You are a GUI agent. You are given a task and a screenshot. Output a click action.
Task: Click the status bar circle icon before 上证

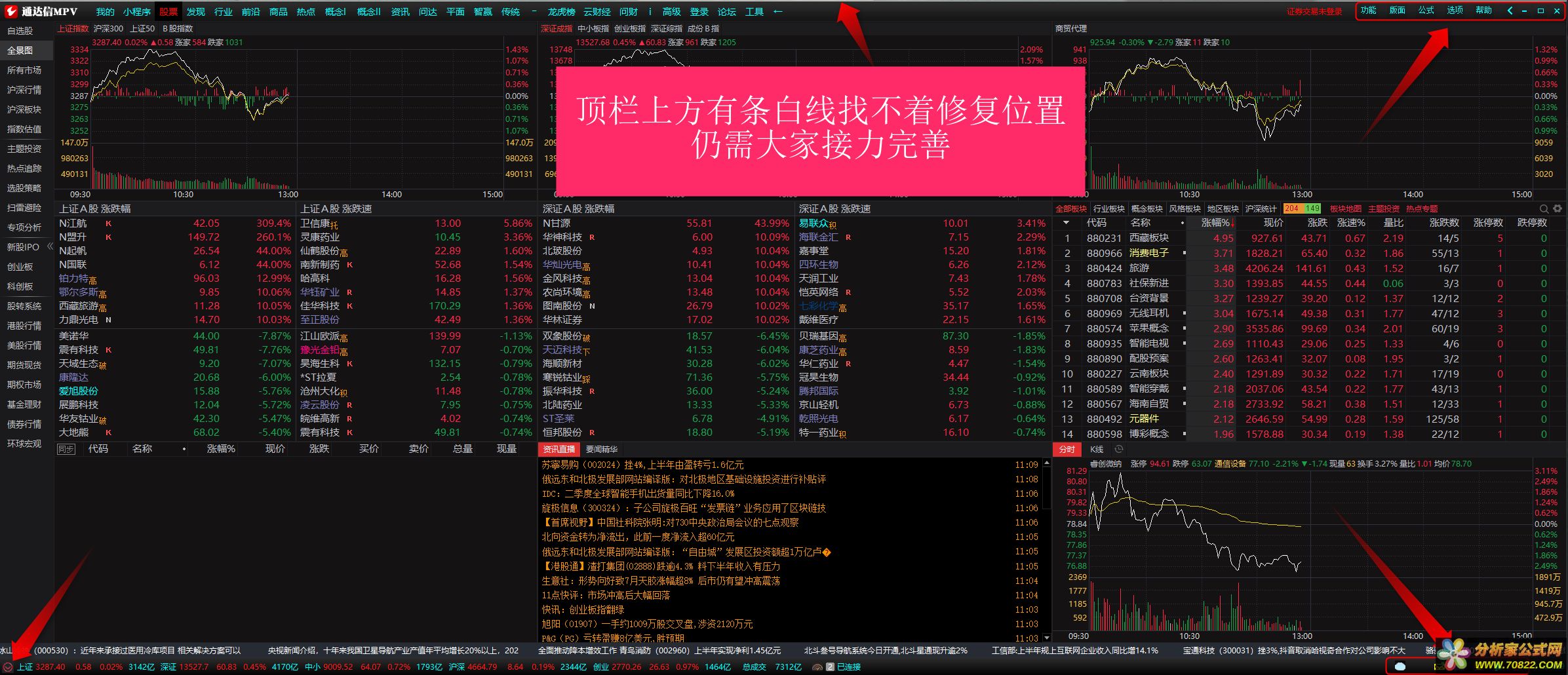pyautogui.click(x=8, y=666)
